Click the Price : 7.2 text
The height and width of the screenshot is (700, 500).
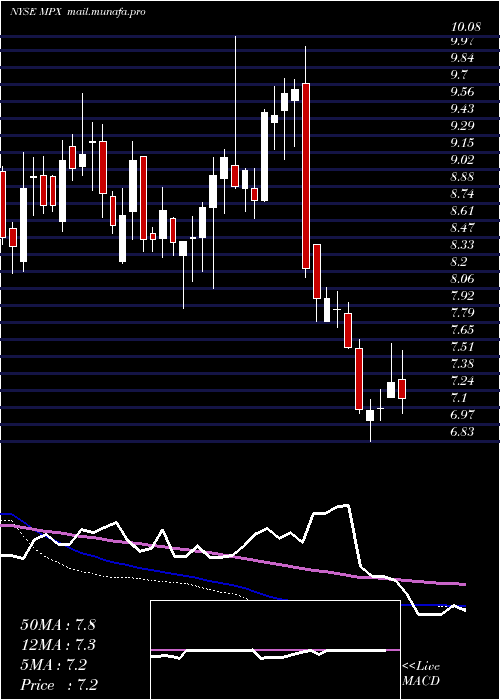59,685
